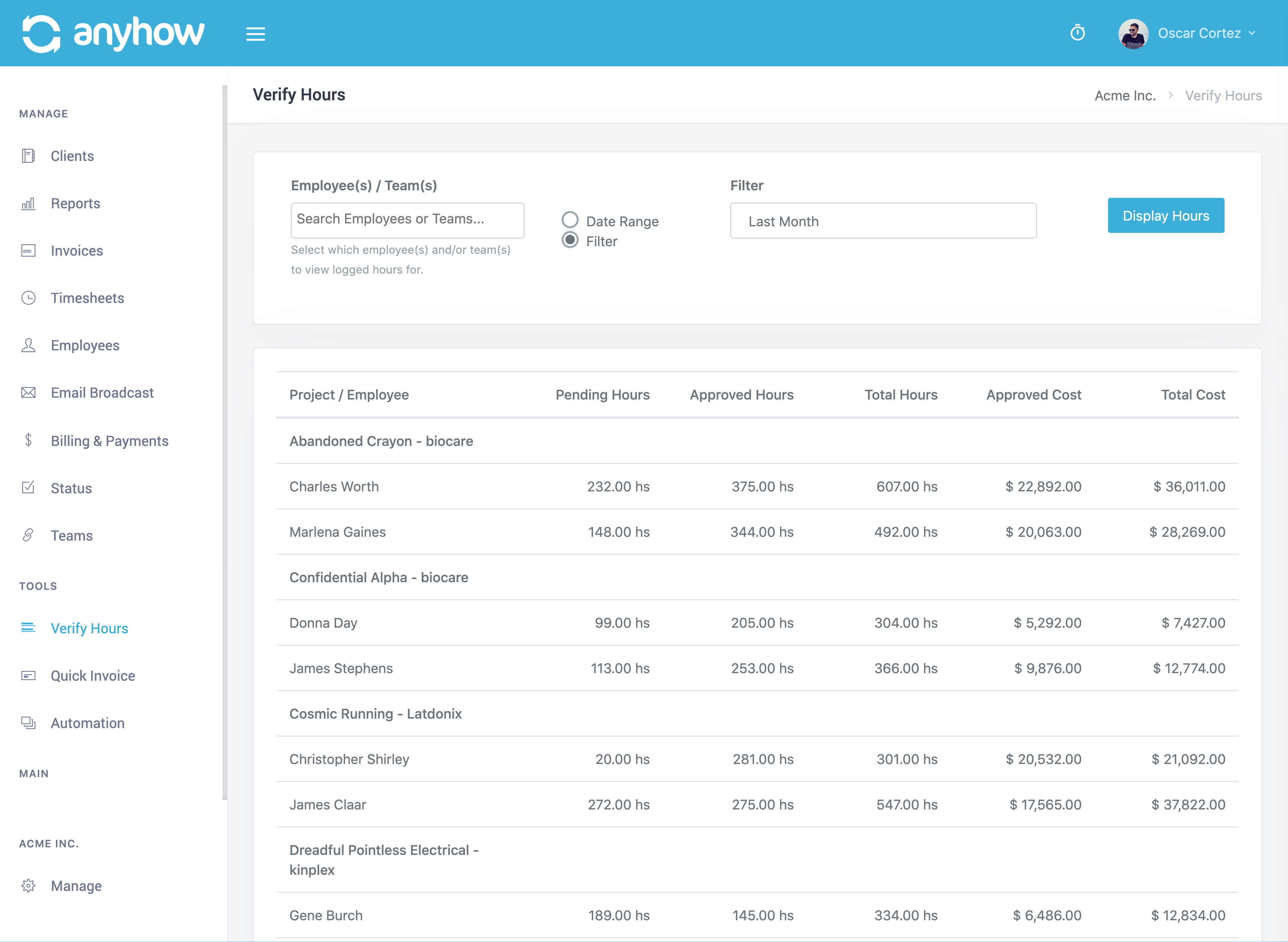Open the Last Month filter dropdown
1288x942 pixels.
(x=883, y=221)
